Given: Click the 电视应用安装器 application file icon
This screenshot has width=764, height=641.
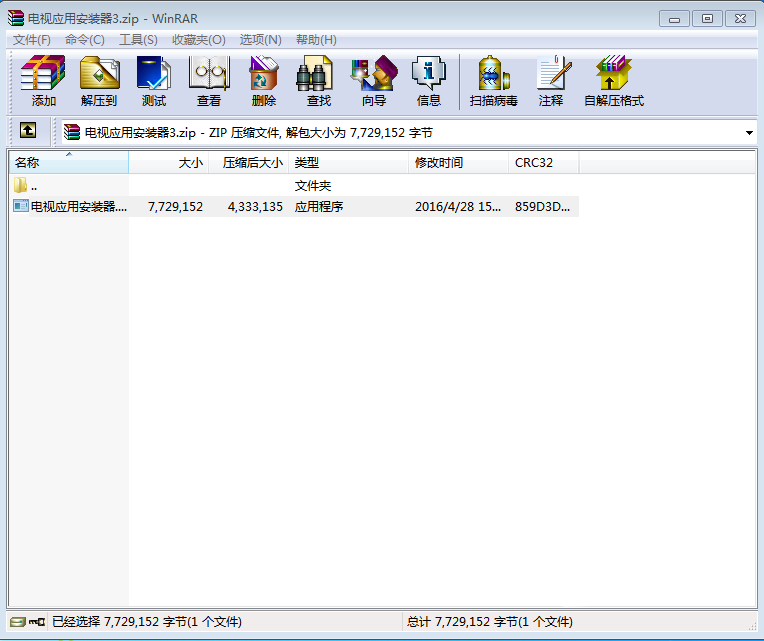Looking at the screenshot, I should pos(20,206).
